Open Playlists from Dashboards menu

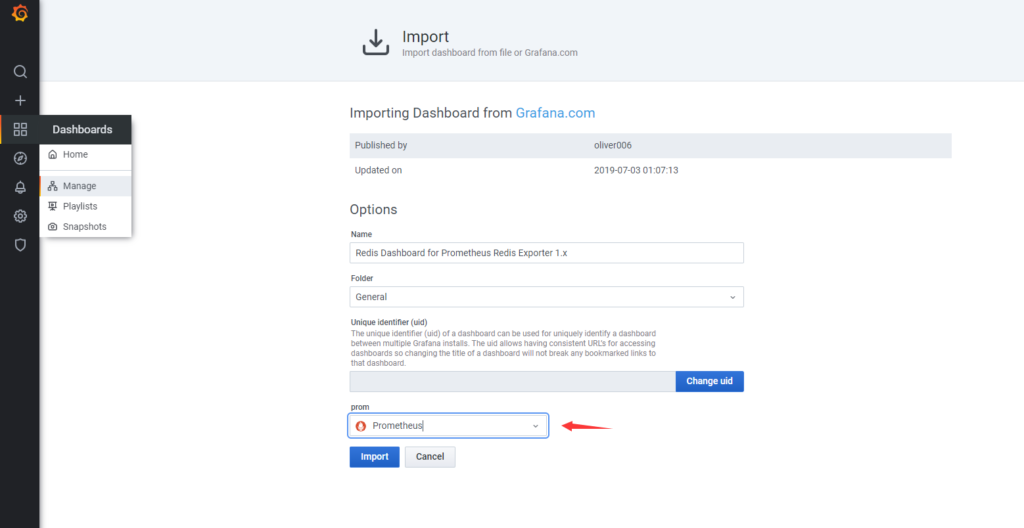click(x=80, y=206)
